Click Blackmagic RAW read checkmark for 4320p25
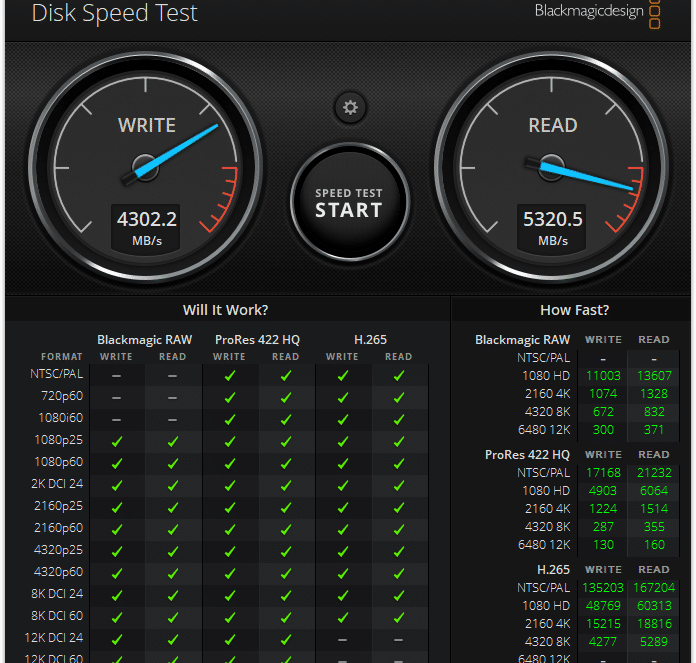This screenshot has width=696, height=663. [x=173, y=552]
